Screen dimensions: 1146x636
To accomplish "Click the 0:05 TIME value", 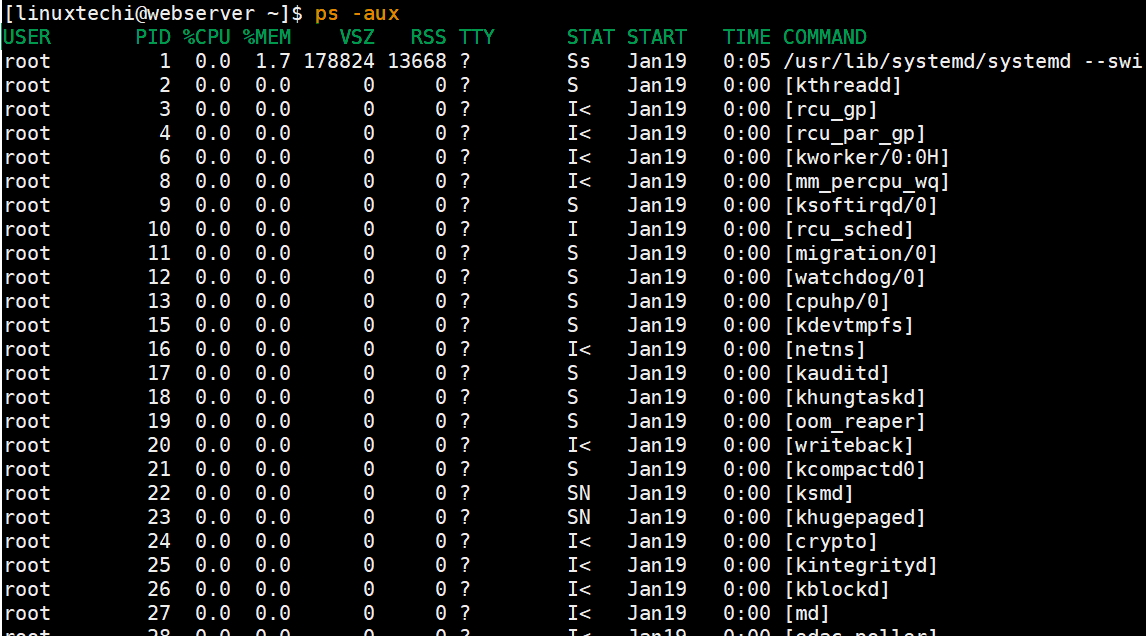I will (746, 61).
